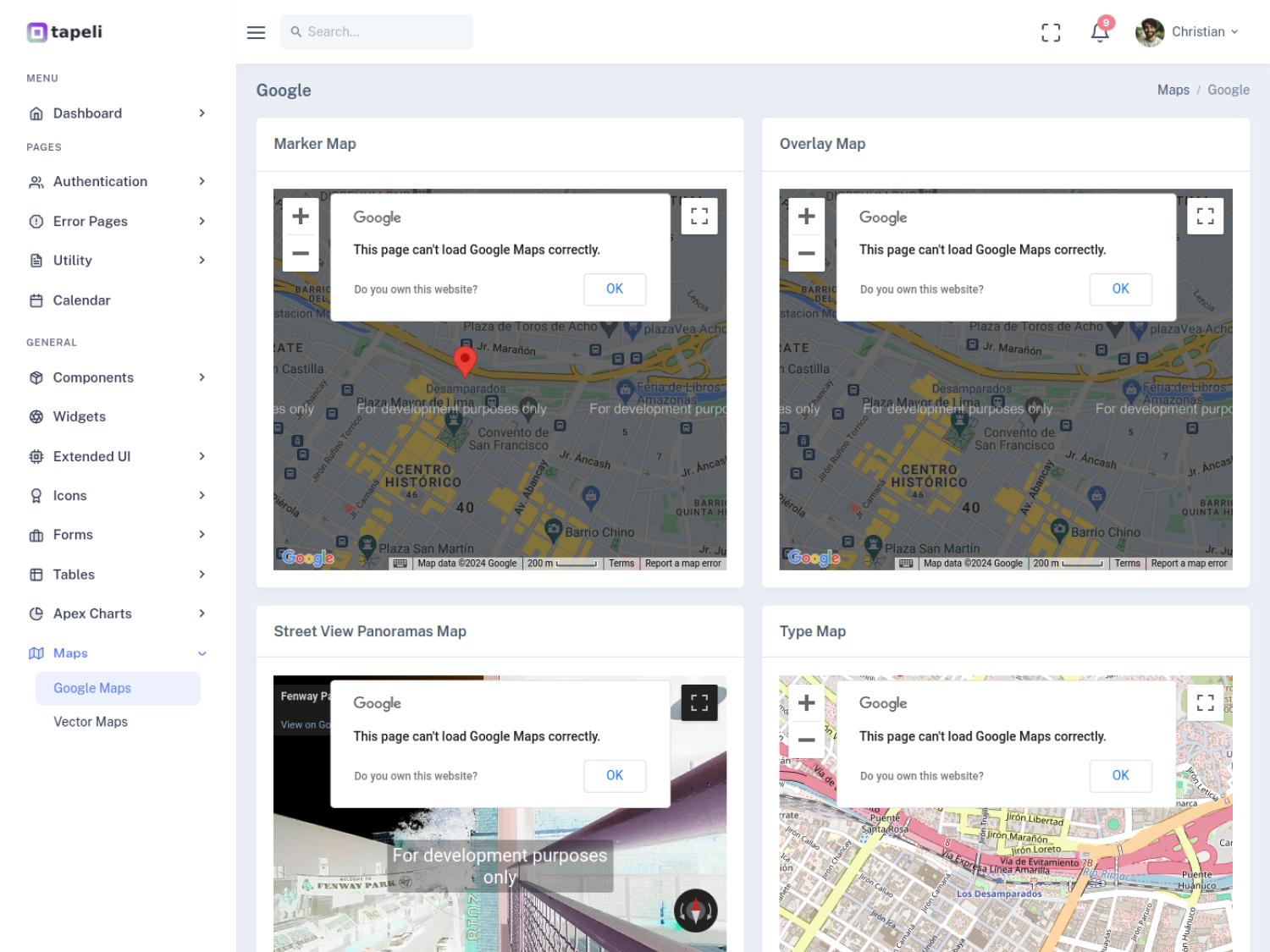
Task: Focus the Search input field
Action: pos(377,32)
